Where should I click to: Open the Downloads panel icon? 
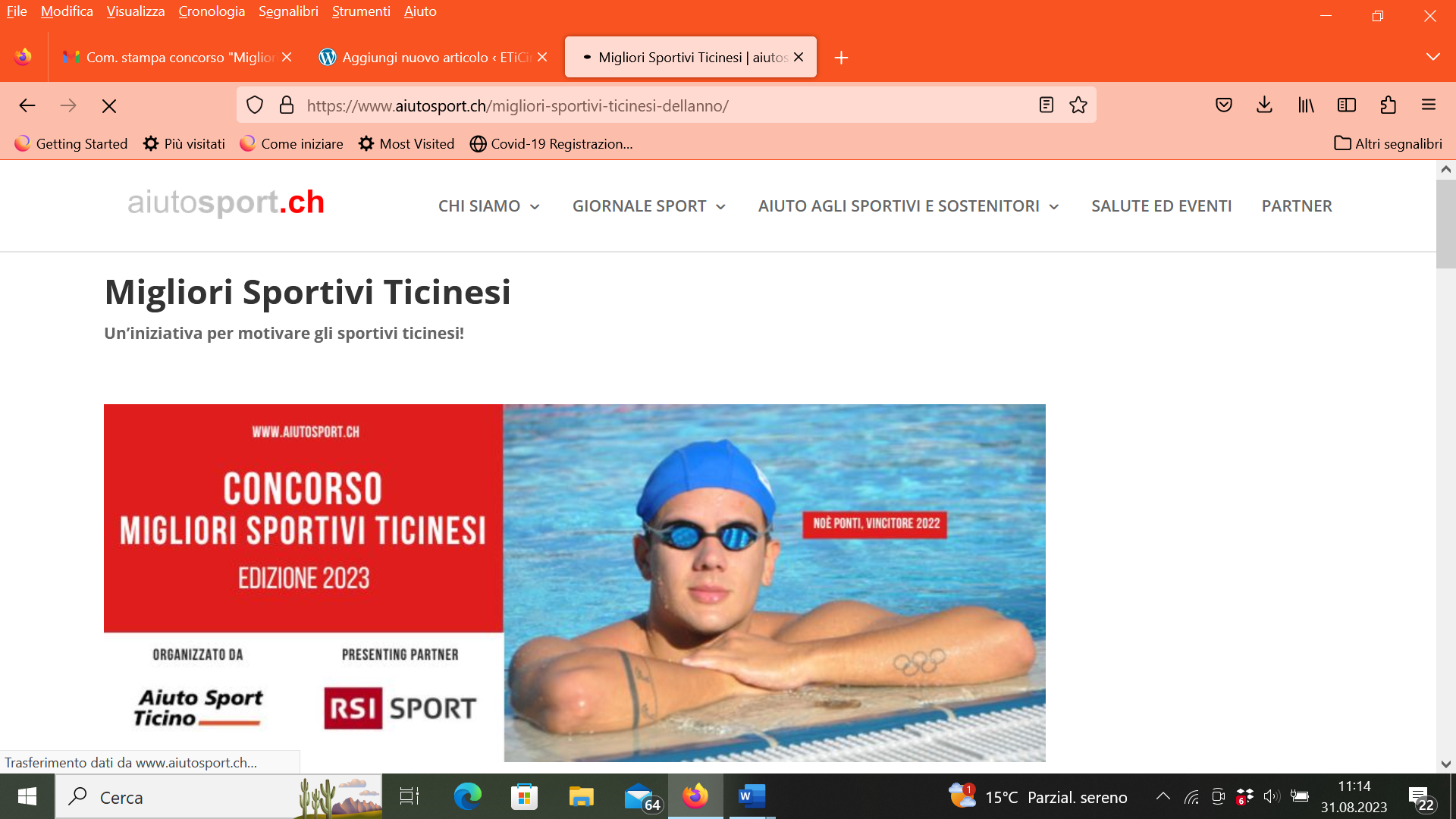[x=1264, y=105]
